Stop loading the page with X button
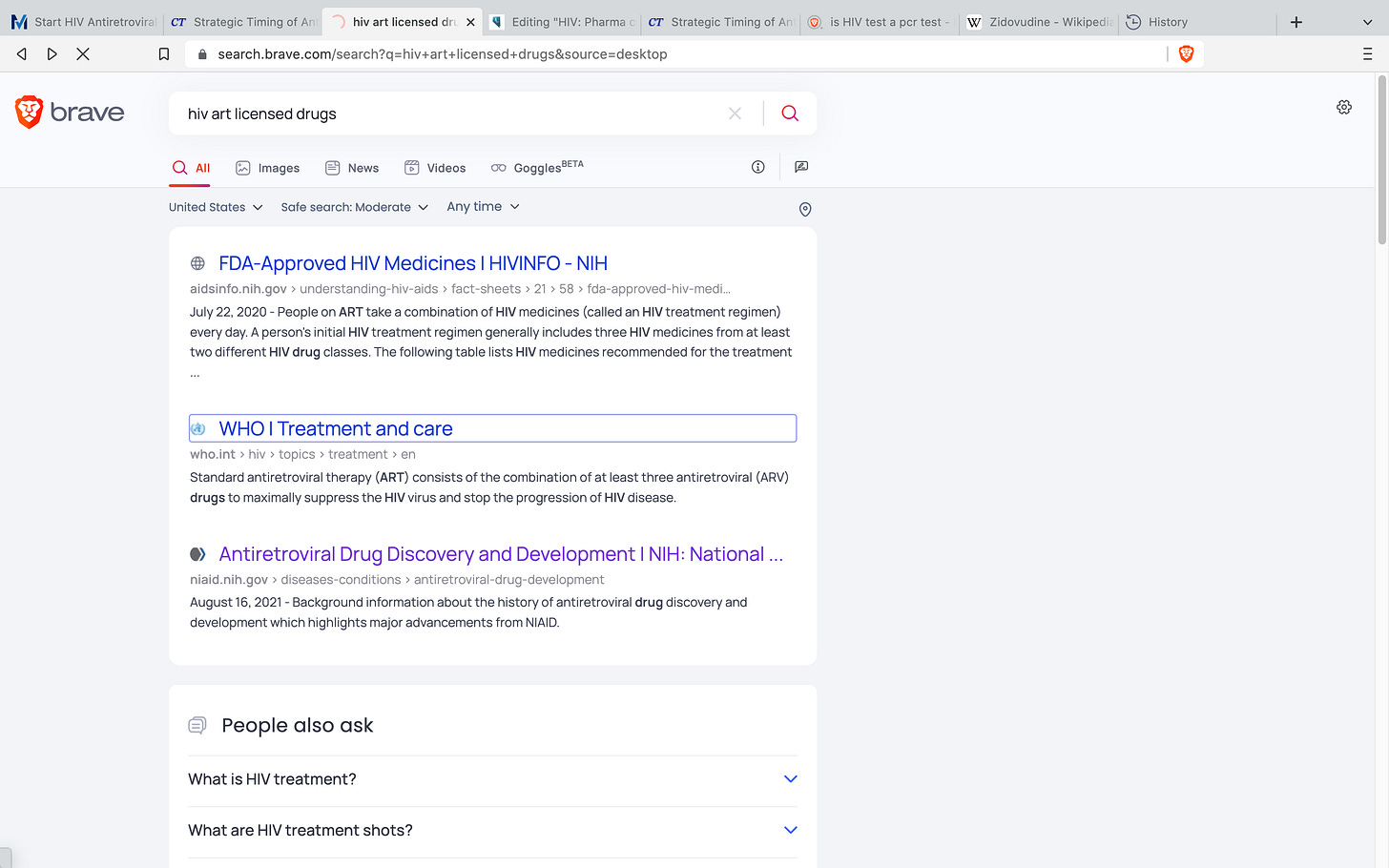This screenshot has width=1389, height=868. (83, 54)
